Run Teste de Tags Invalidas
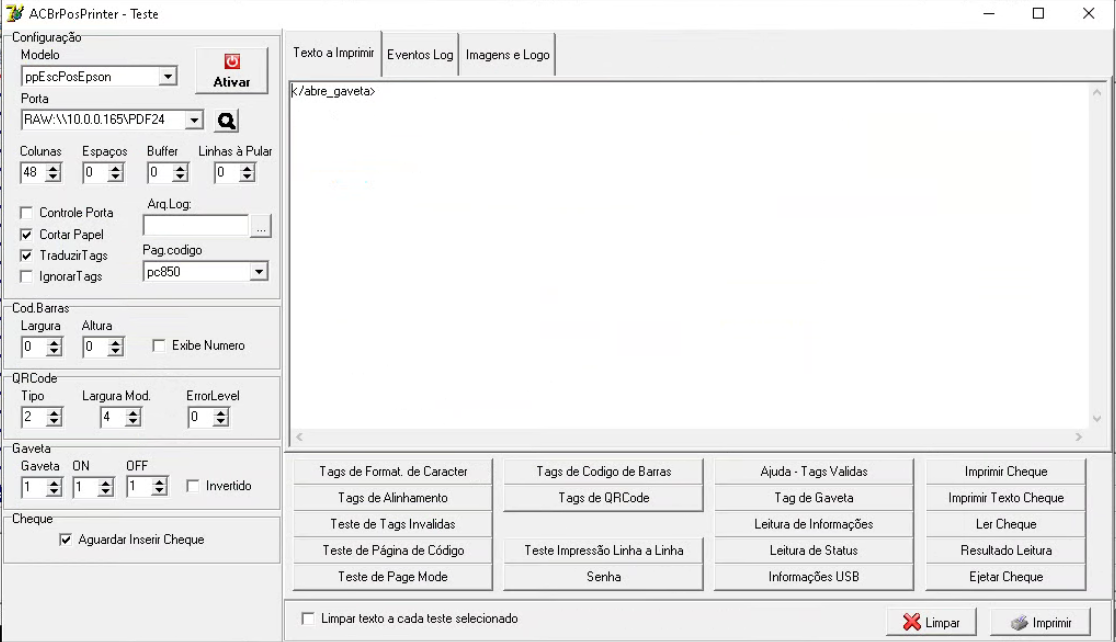1116x642 pixels. click(x=393, y=524)
